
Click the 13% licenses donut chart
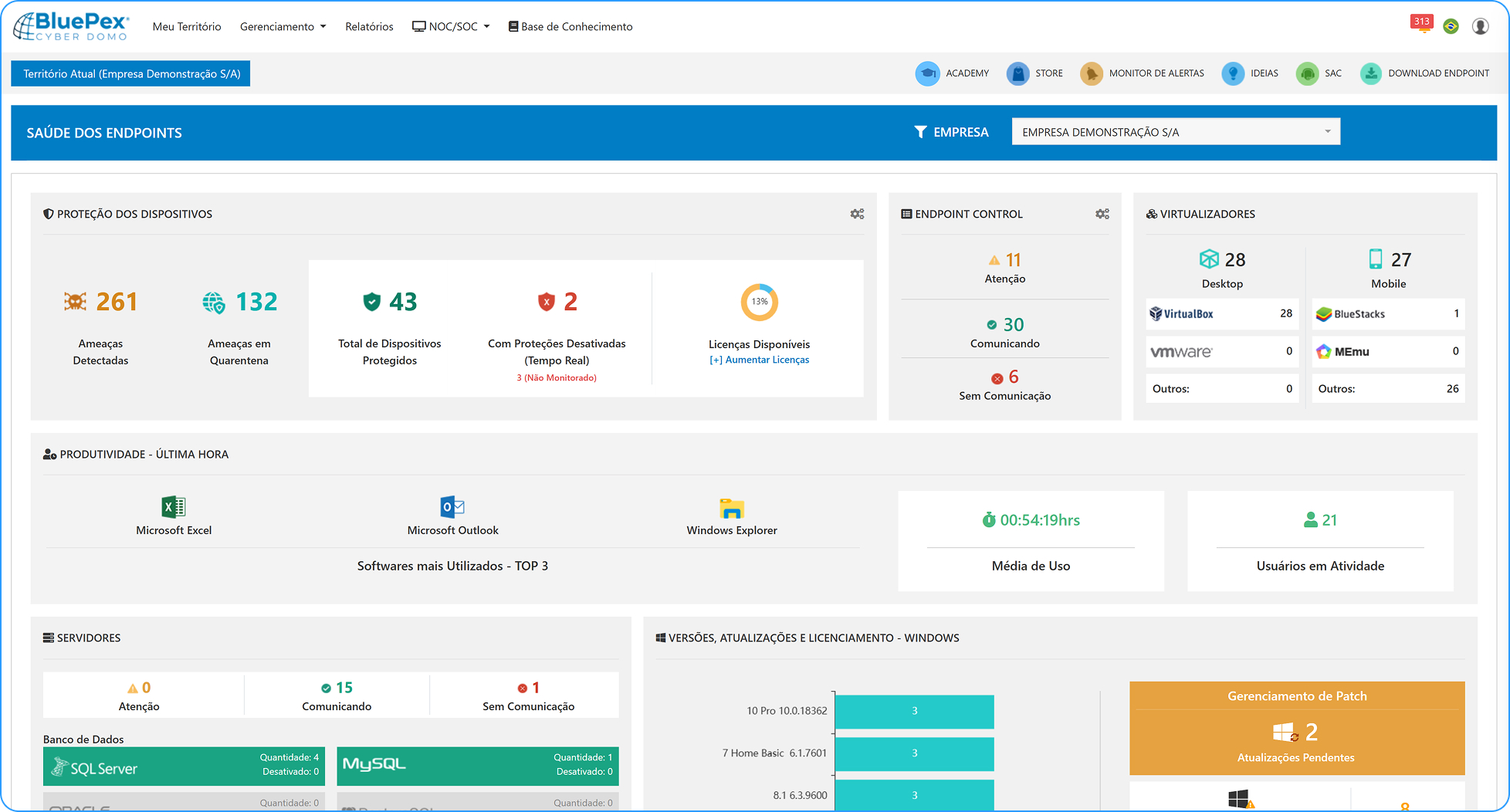tap(760, 302)
